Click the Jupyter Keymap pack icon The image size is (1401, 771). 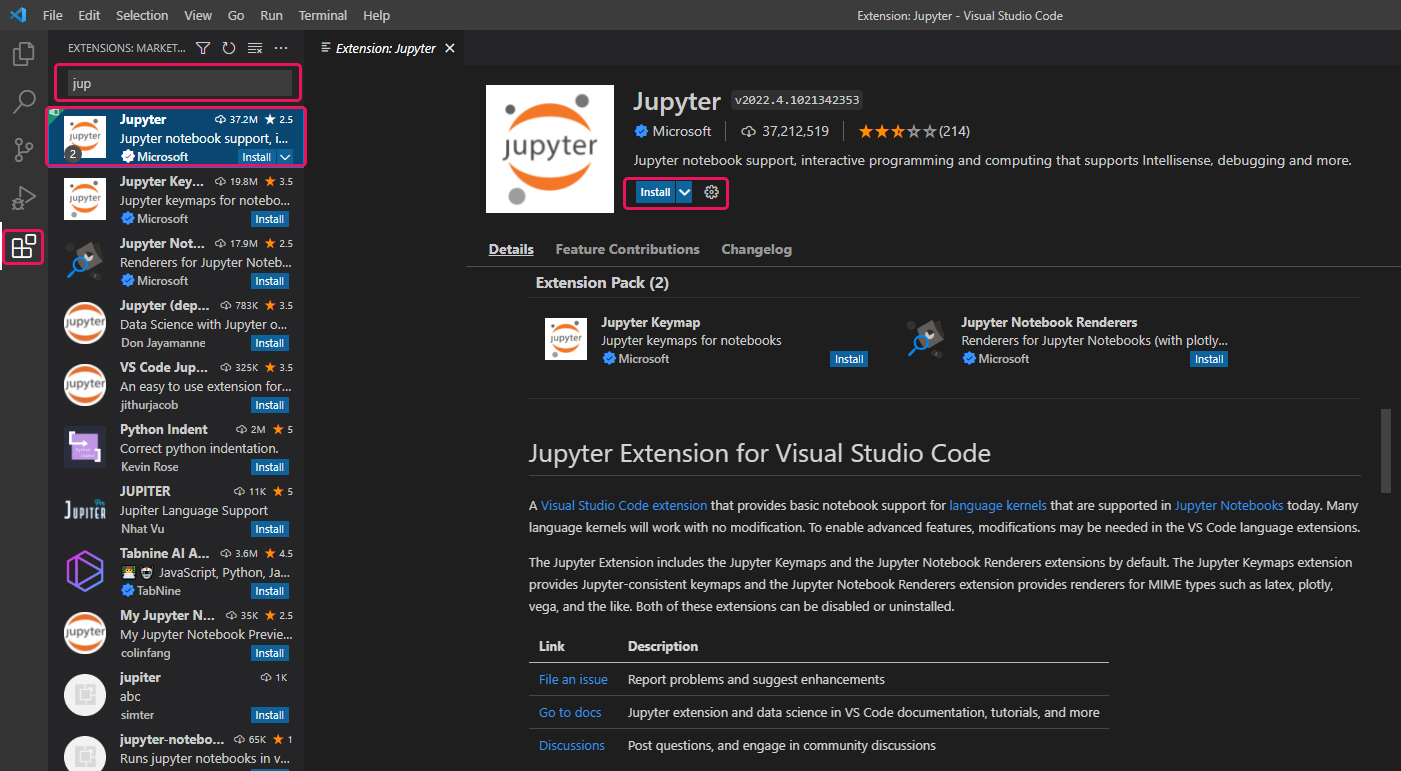click(566, 339)
